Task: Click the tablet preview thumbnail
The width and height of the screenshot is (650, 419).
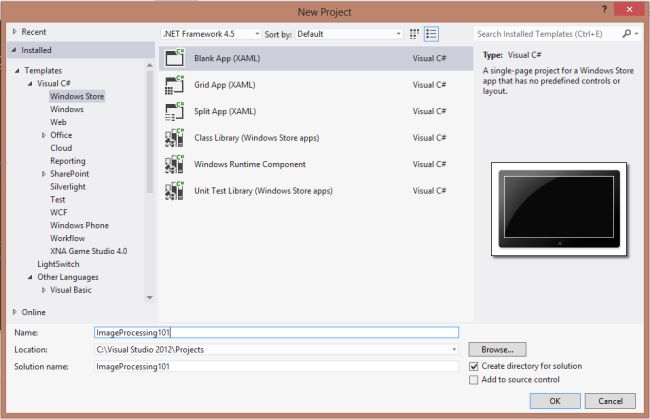Action: point(559,209)
